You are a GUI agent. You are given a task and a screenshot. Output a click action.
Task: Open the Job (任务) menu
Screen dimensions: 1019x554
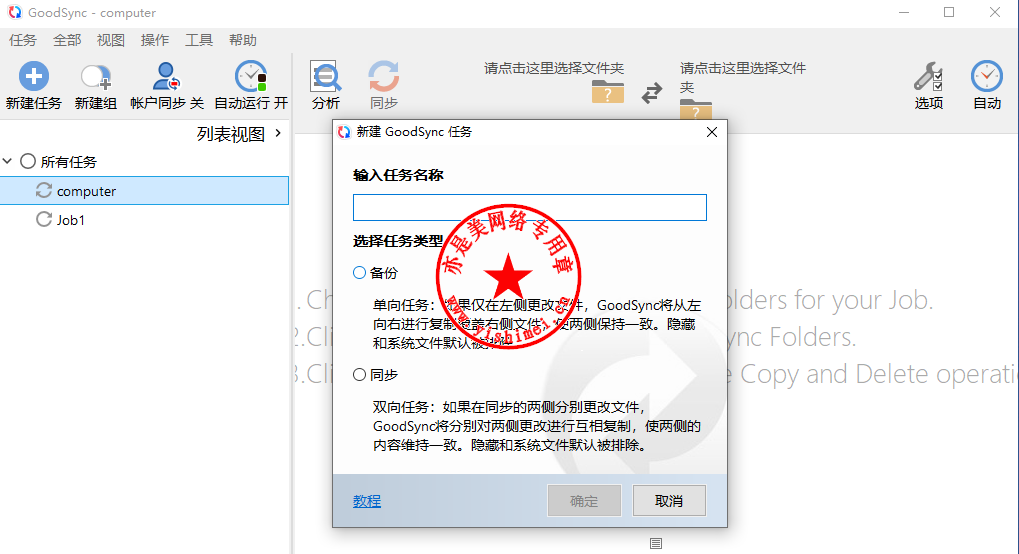coord(23,40)
